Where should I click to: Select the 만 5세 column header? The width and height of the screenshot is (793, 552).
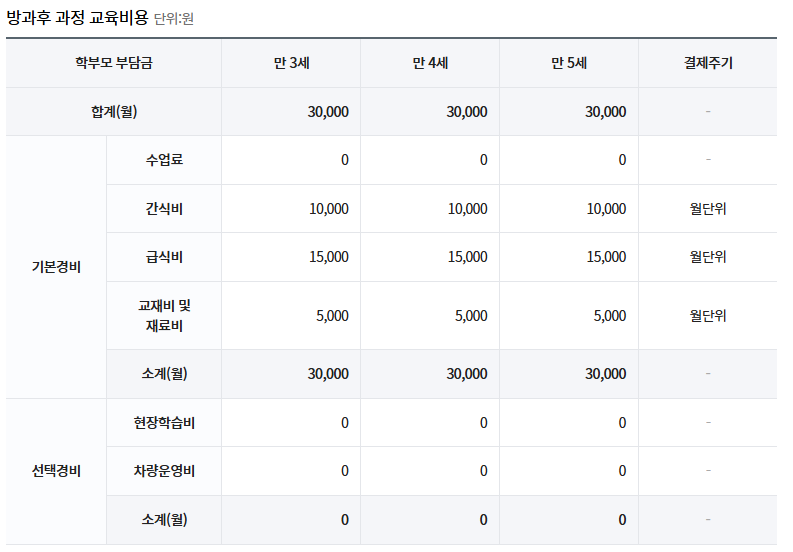pyautogui.click(x=569, y=63)
